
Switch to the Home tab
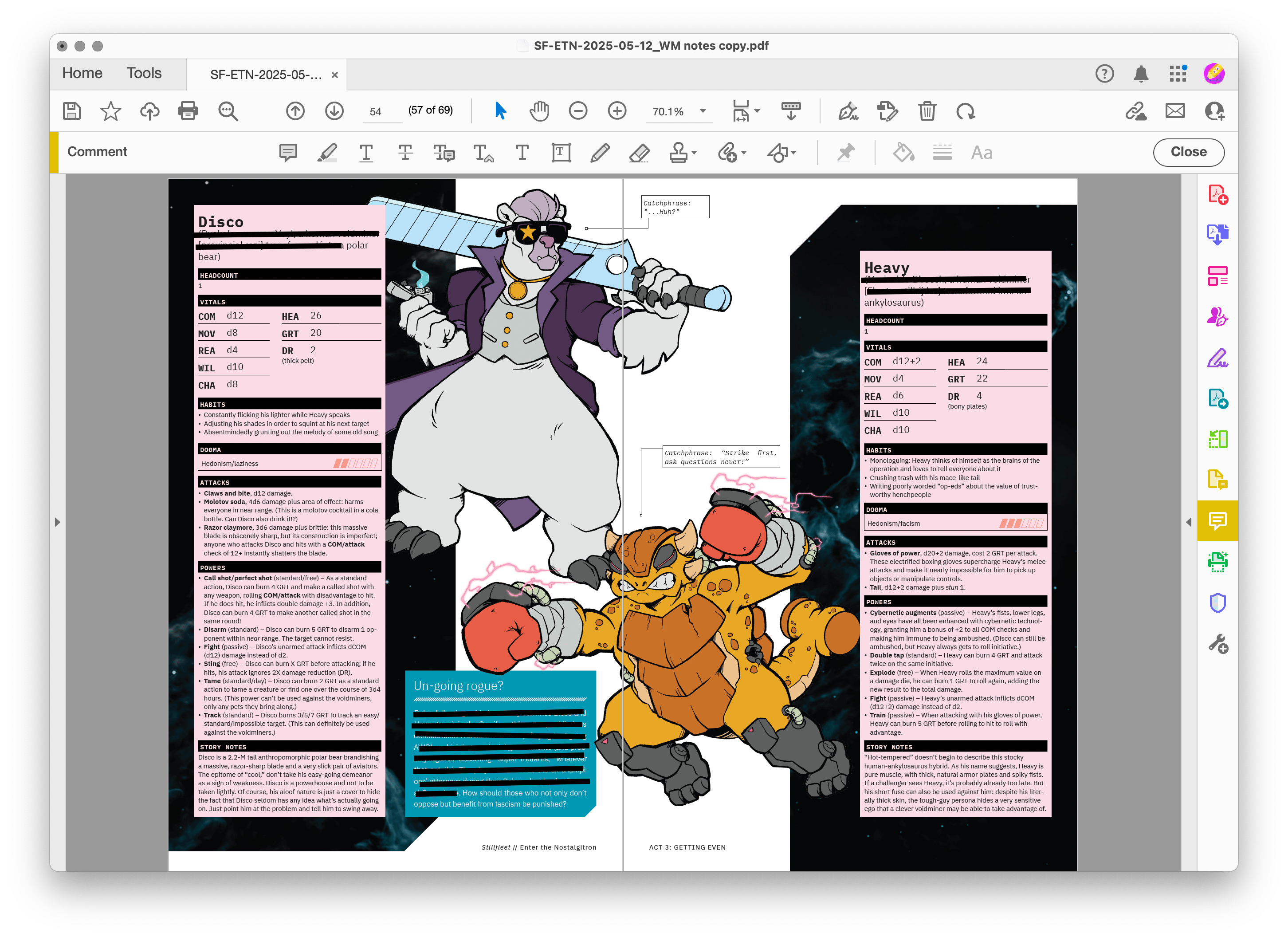click(x=82, y=73)
